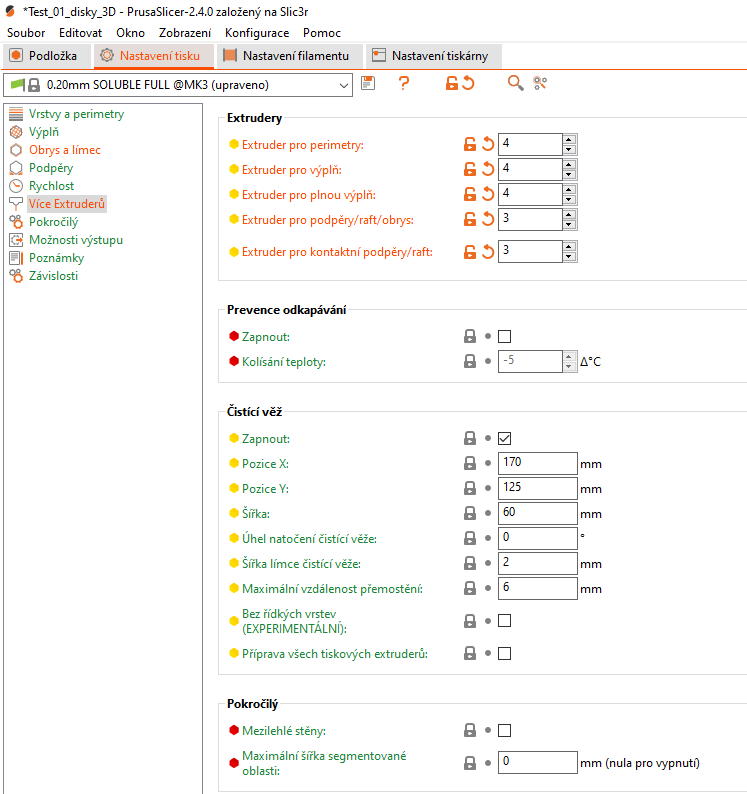Click Maximální šířka segmentované oblasti field

(537, 762)
